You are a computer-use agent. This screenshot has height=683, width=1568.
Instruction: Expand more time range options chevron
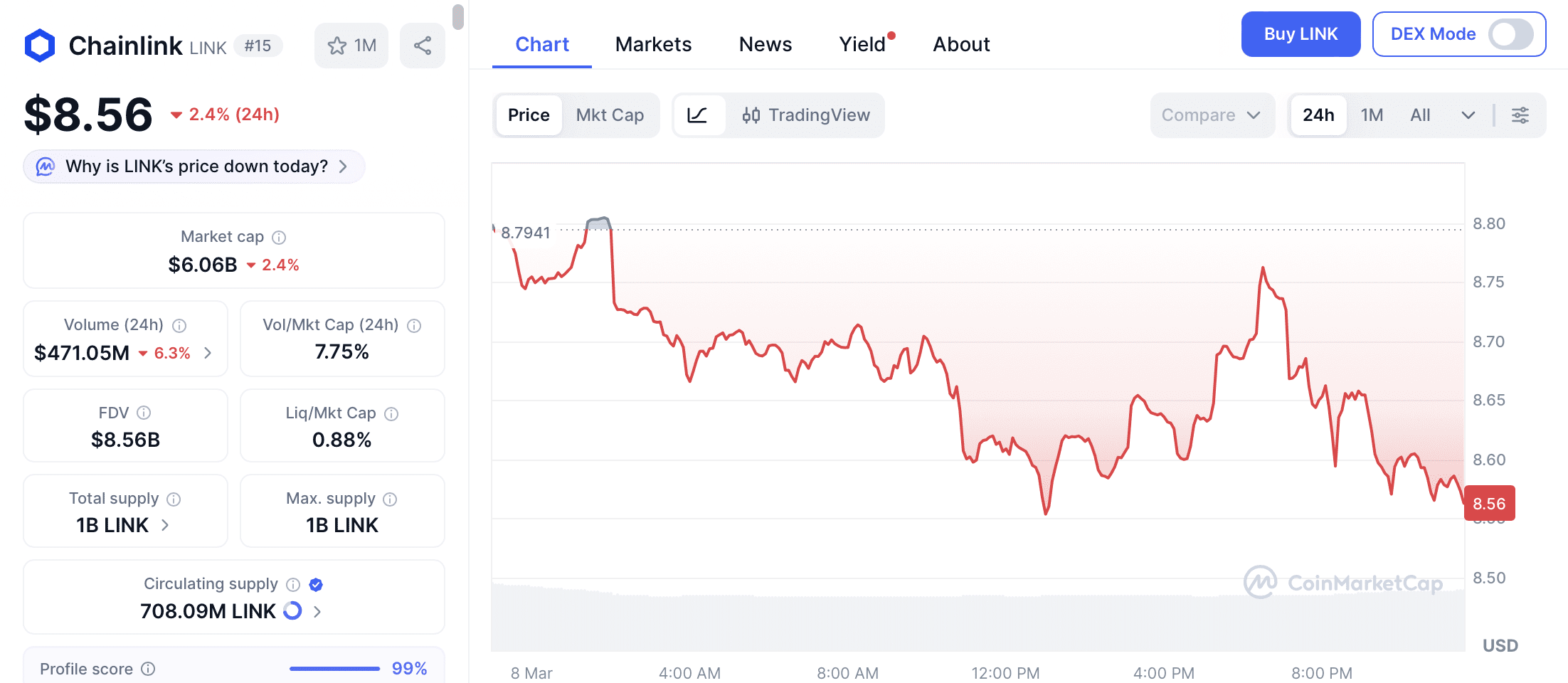coord(1468,115)
